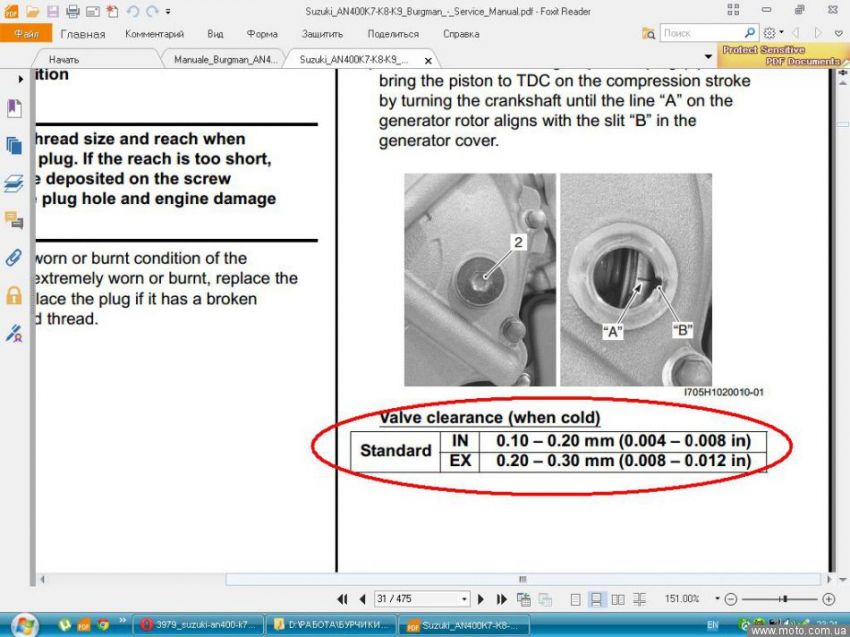
Task: Open the Security lock panel
Action: pyautogui.click(x=14, y=295)
